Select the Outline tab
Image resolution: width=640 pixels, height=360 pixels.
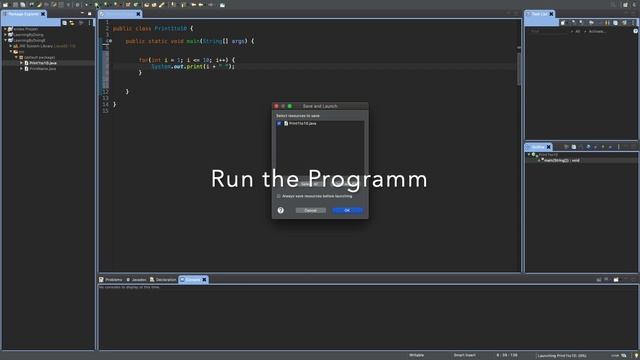[538, 147]
